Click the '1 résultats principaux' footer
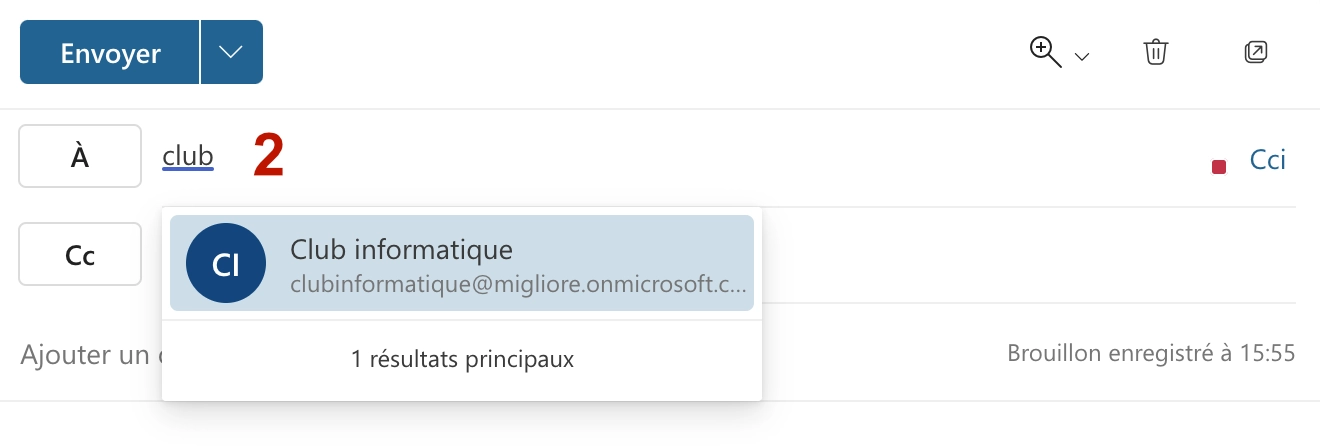Screen dimensions: 1320x446 pyautogui.click(x=462, y=359)
